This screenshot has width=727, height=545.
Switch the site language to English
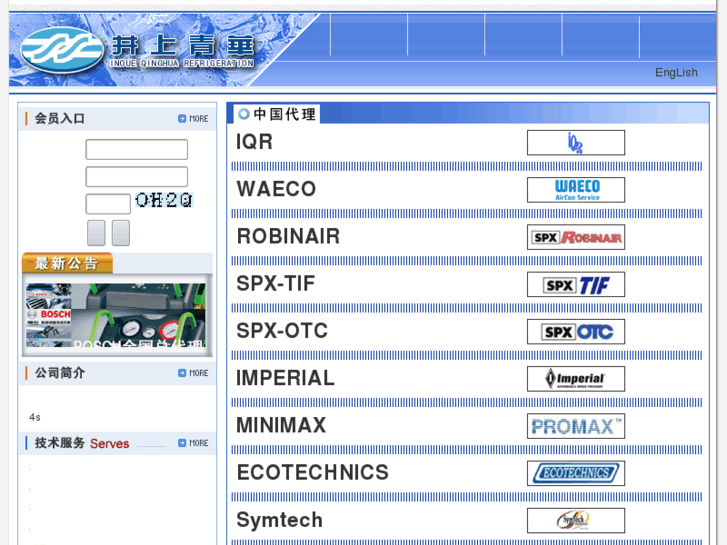pos(676,72)
